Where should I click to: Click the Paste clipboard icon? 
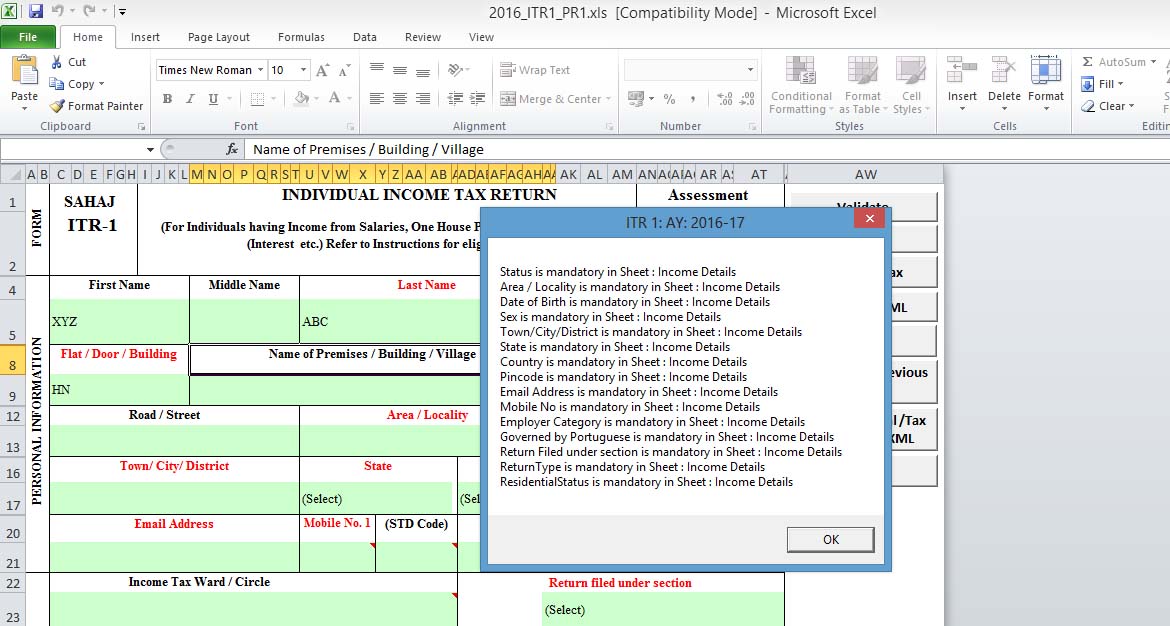coord(25,71)
